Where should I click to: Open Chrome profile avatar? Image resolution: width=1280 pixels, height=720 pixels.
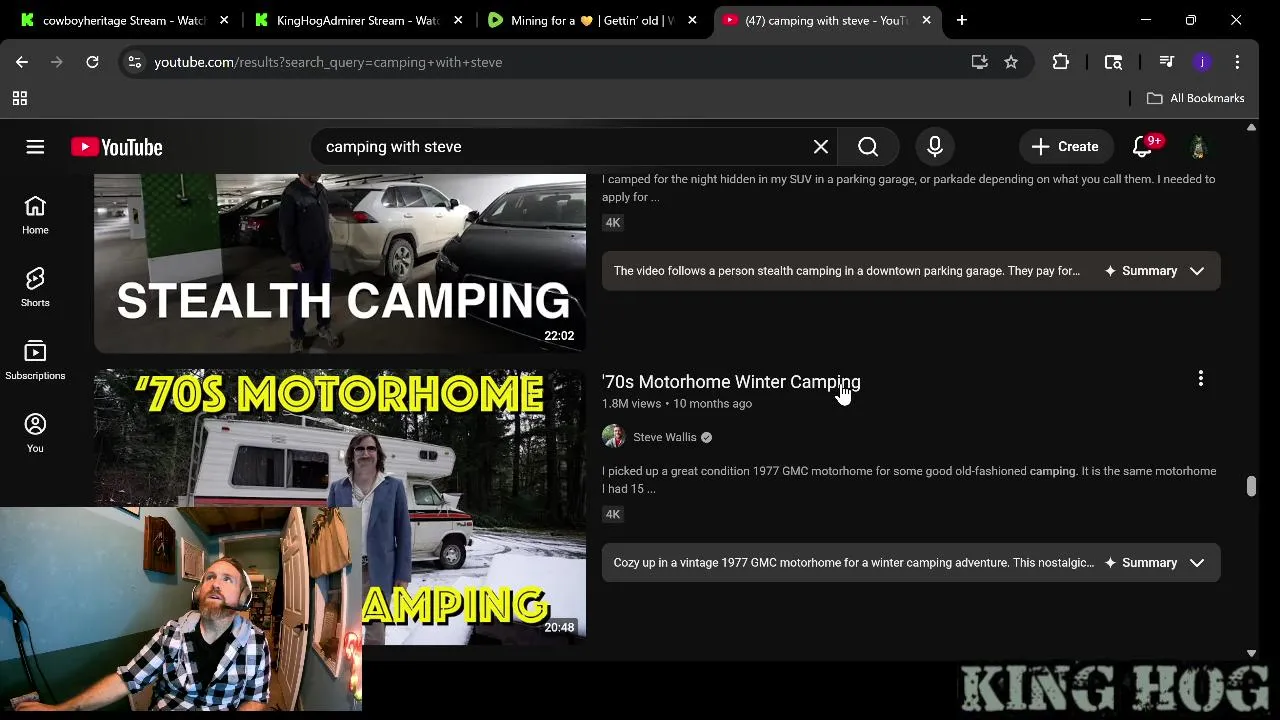pyautogui.click(x=1202, y=62)
